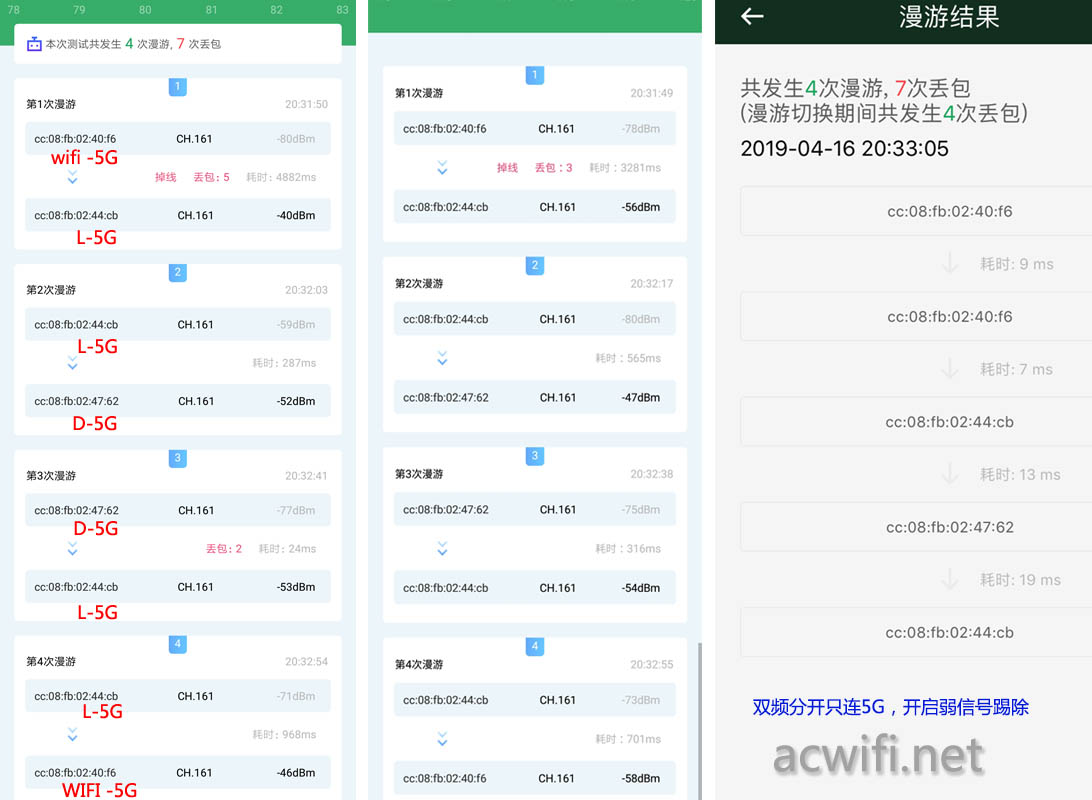The height and width of the screenshot is (800, 1092).
Task: Click the row with signal -77dBm
Action: 178,510
